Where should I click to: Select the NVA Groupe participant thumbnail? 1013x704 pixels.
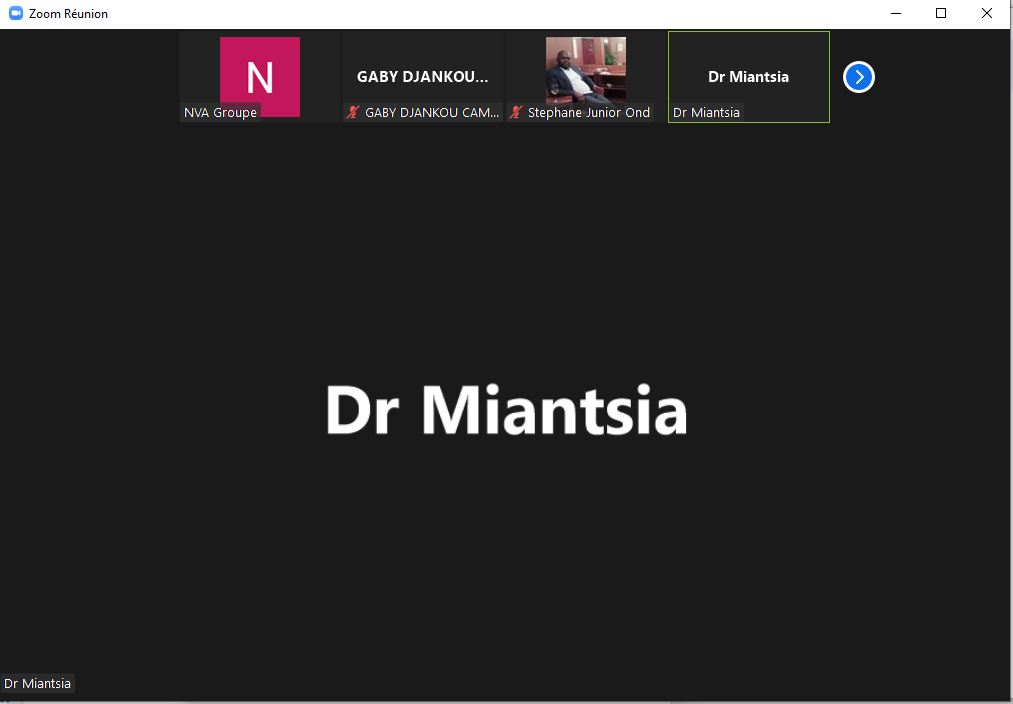pos(260,77)
